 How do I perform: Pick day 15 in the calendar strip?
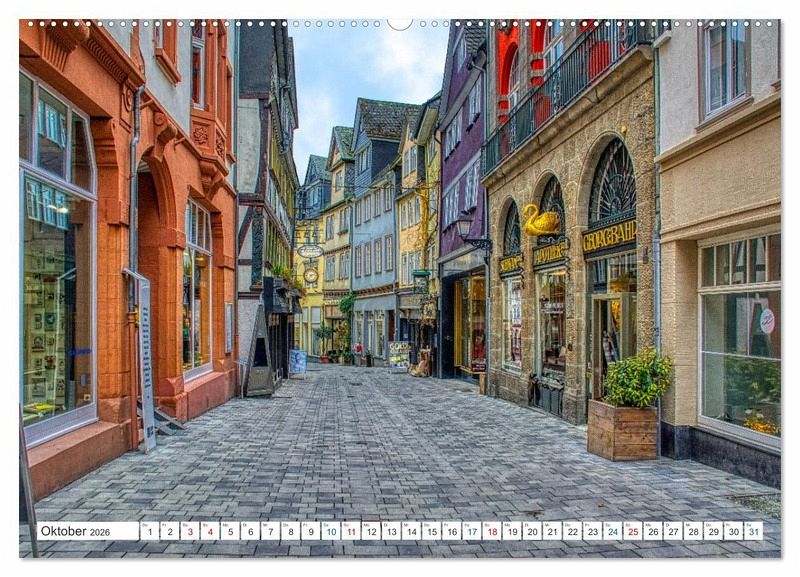click(x=431, y=531)
